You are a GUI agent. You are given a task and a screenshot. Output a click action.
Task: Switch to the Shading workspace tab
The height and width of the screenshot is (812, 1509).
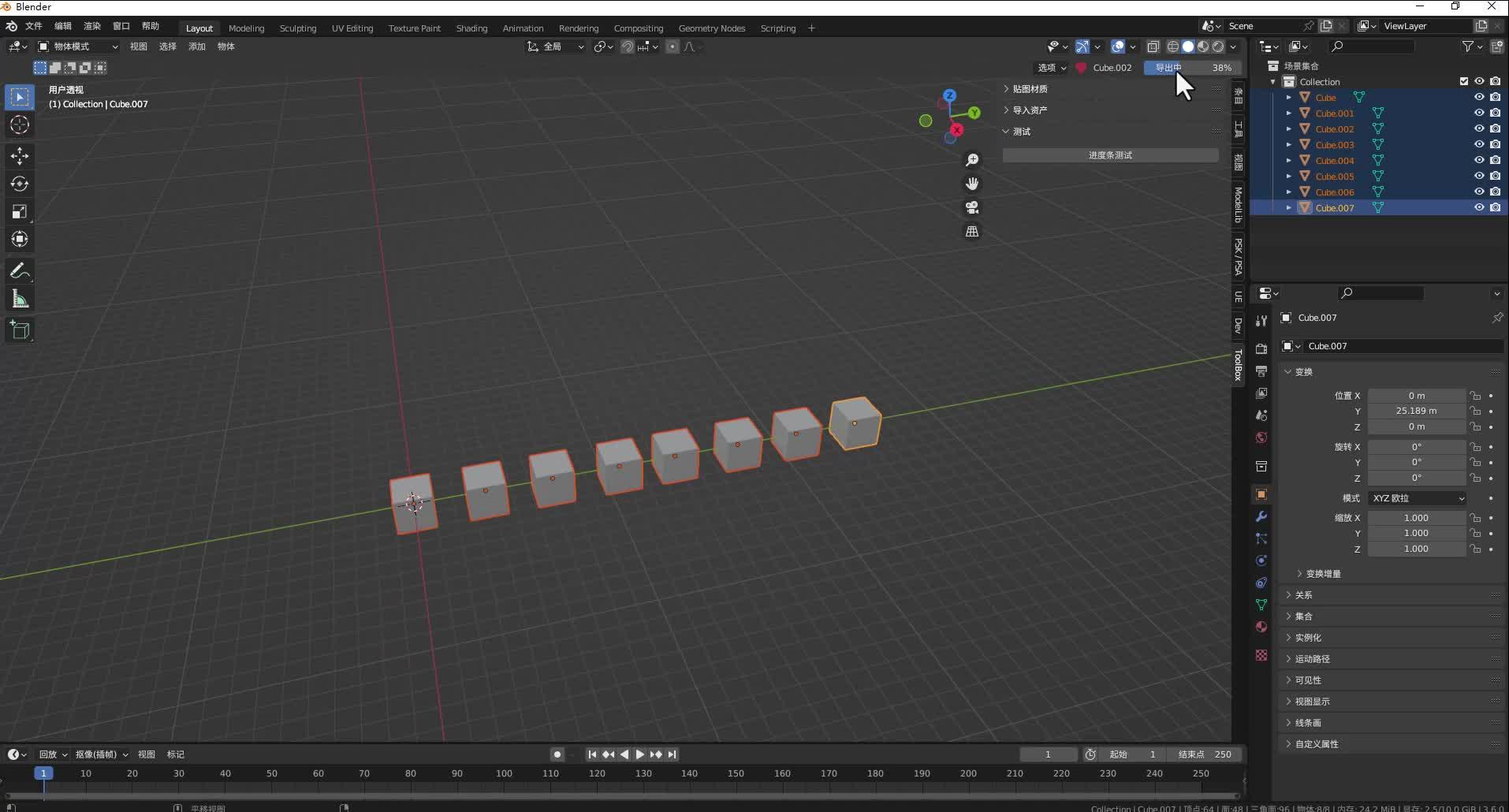pyautogui.click(x=471, y=28)
